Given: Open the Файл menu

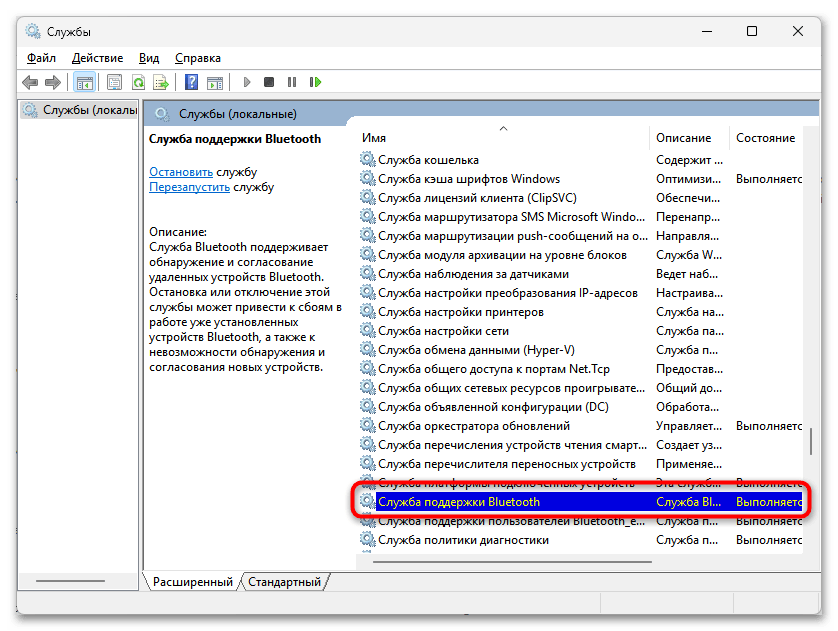Looking at the screenshot, I should [x=41, y=58].
